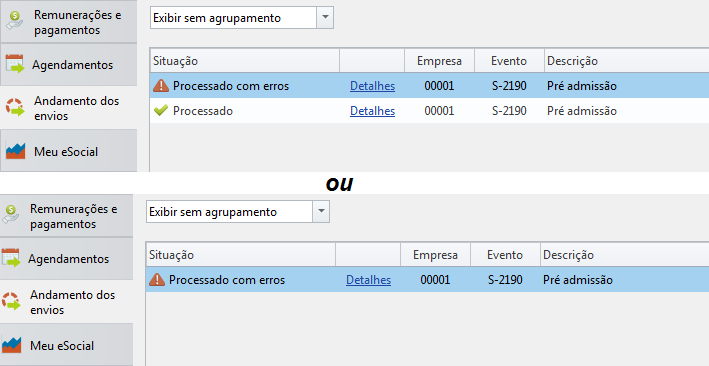Click the top Exibir sem agrupamento combo box

pos(242,18)
